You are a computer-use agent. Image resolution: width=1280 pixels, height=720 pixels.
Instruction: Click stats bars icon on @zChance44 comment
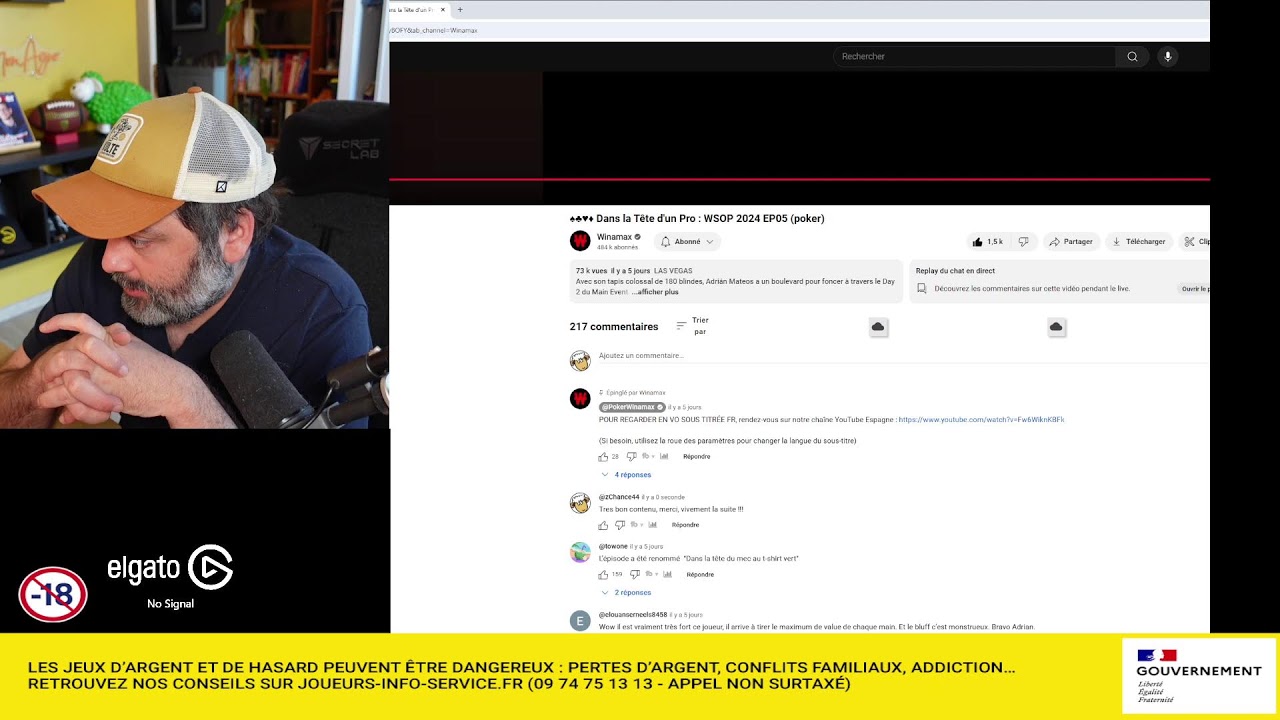(652, 525)
